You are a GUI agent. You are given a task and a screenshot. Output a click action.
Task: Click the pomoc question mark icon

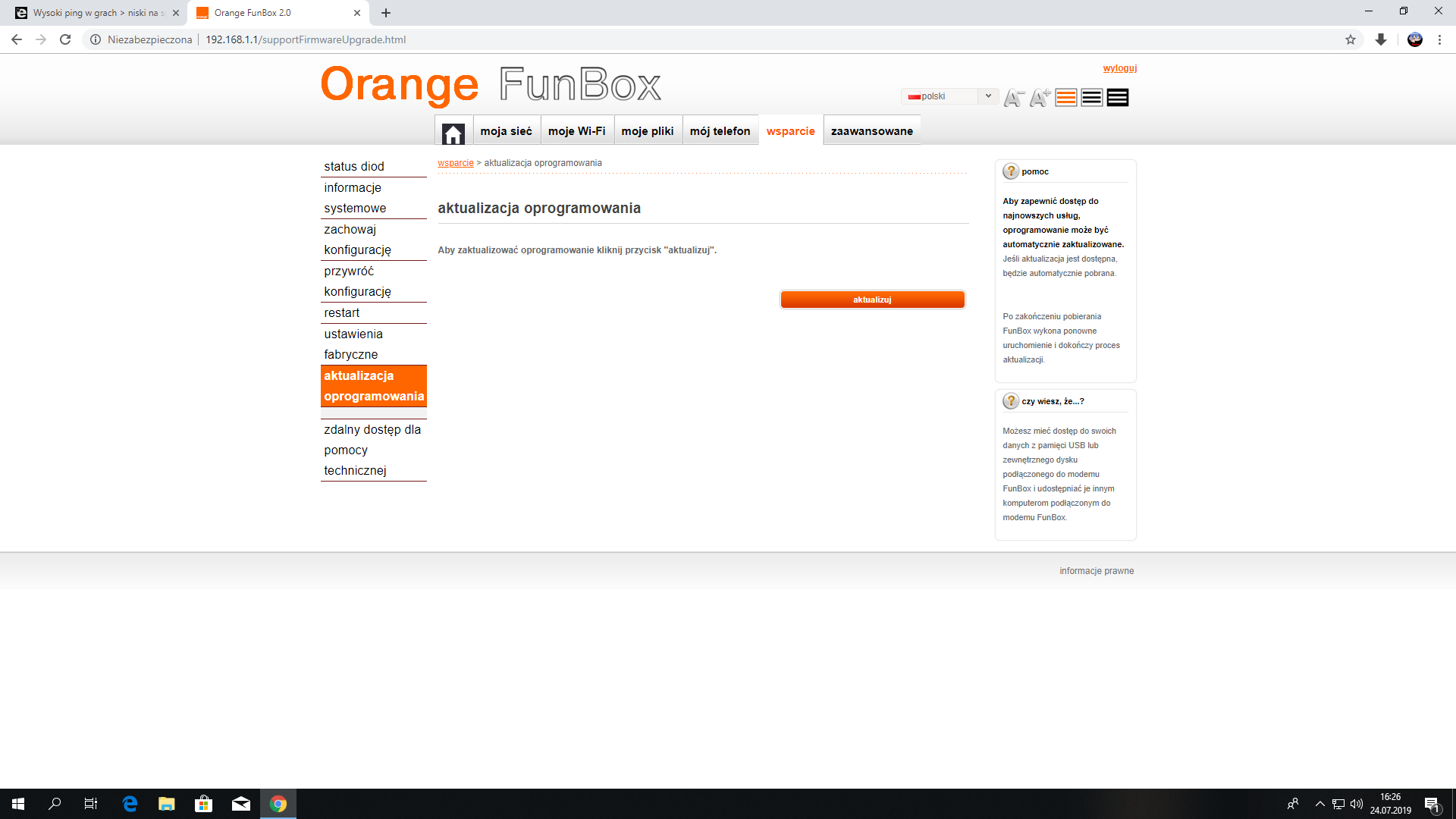[x=1011, y=171]
